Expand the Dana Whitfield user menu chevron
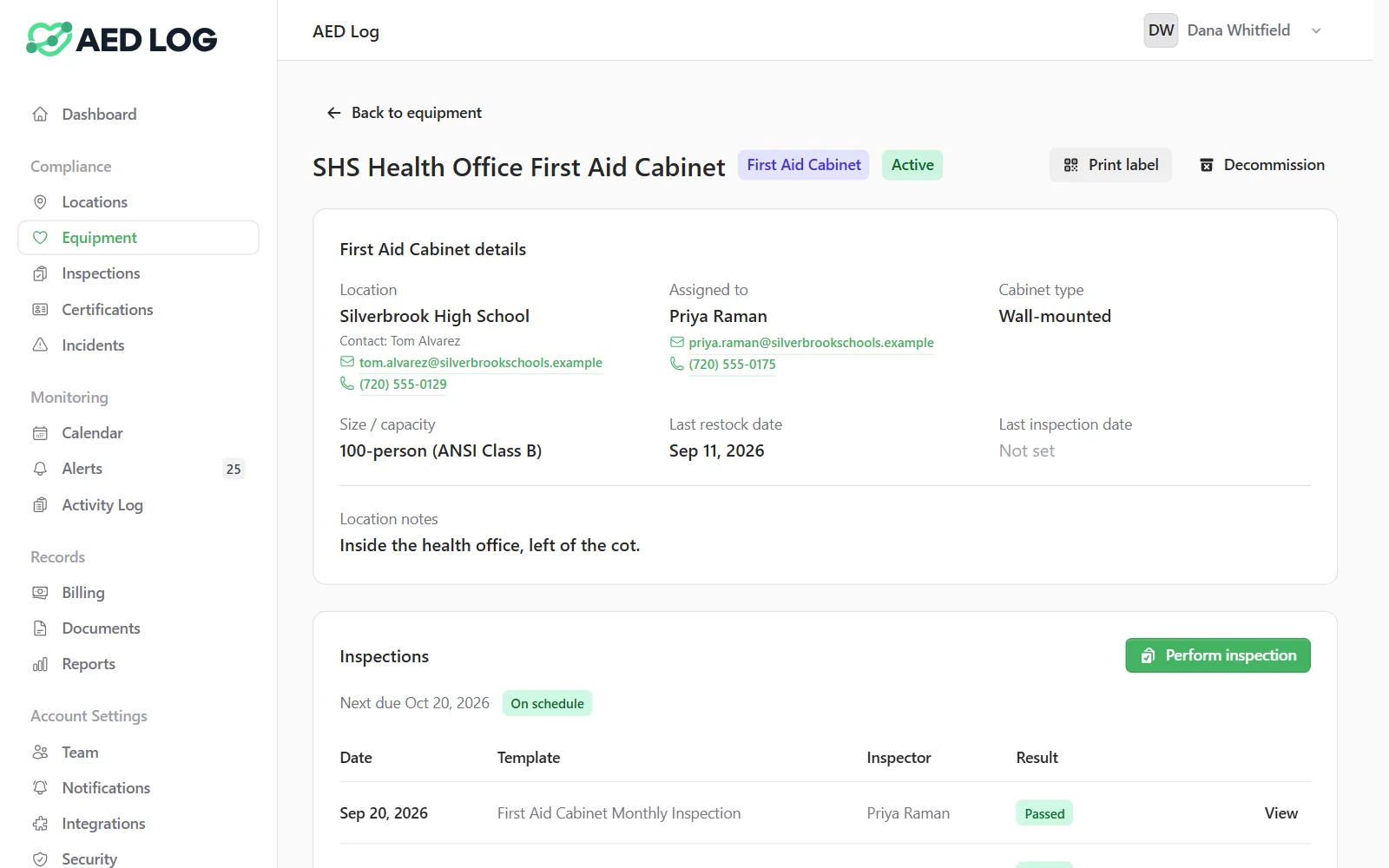Screen dimensions: 1389x868 [1316, 31]
